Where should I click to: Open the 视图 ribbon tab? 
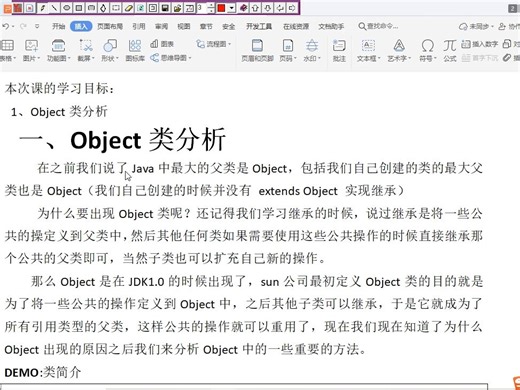pos(184,26)
